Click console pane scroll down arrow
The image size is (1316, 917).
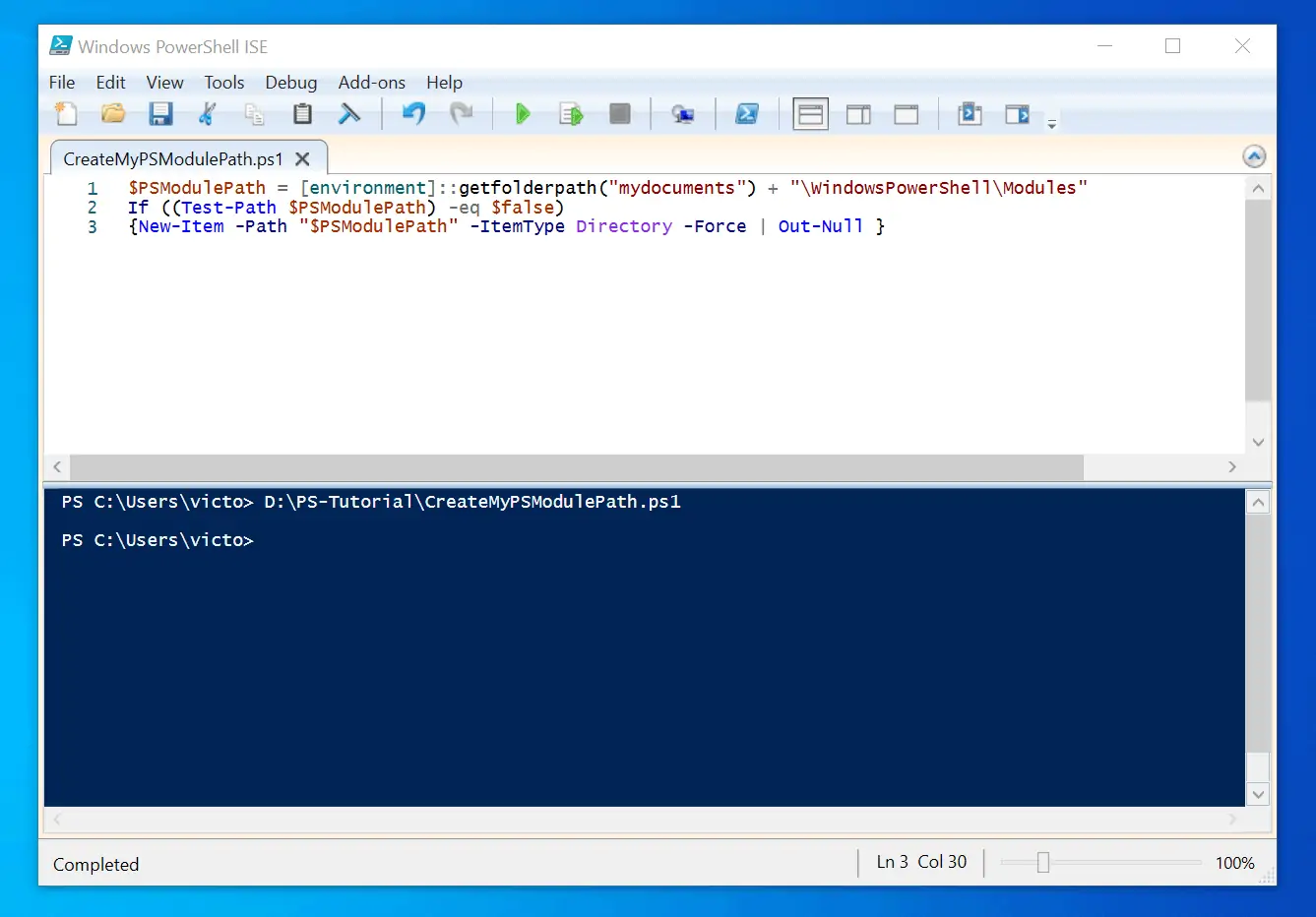tap(1258, 794)
